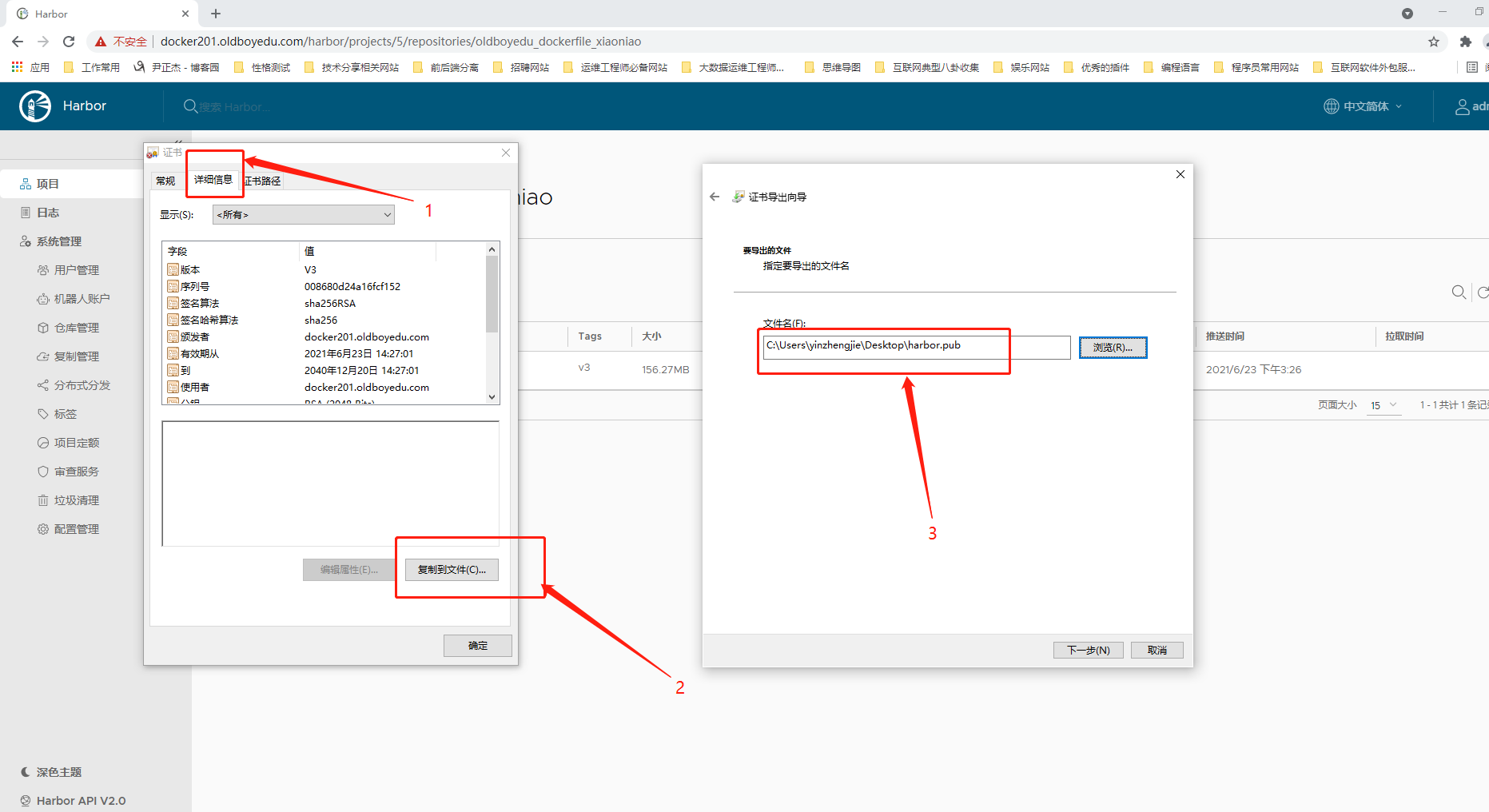1489x812 pixels.
Task: Click the Harbor logo icon
Action: [35, 106]
